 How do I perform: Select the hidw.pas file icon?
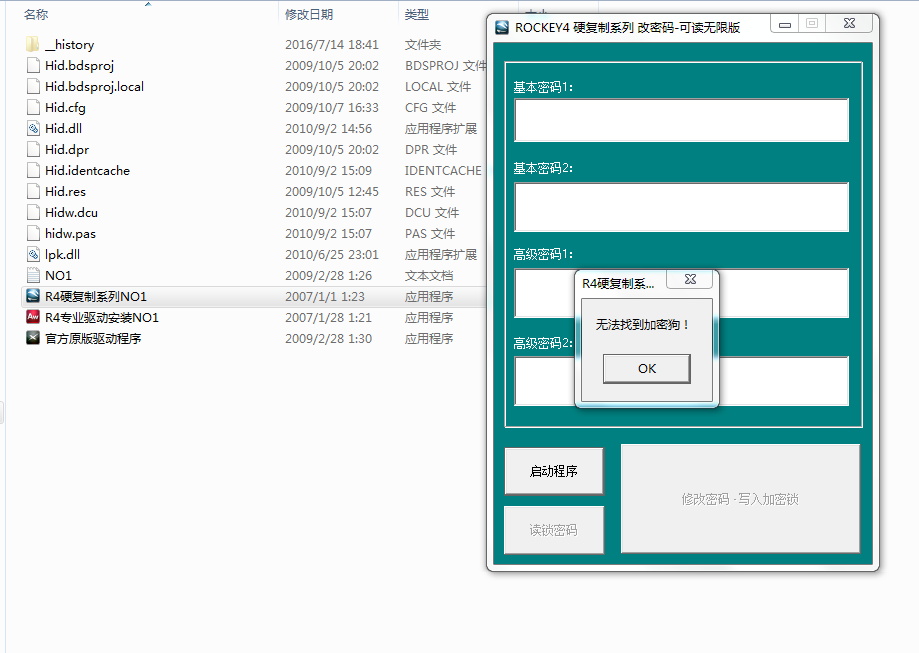pos(33,233)
